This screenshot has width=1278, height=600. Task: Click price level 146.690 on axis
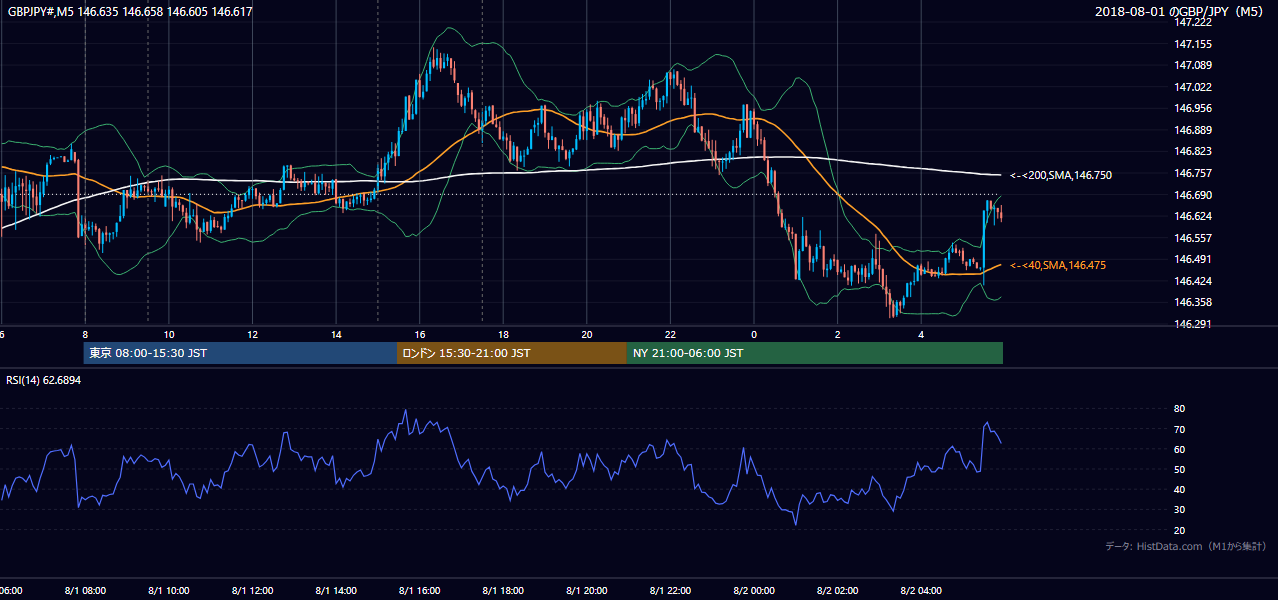point(1194,195)
